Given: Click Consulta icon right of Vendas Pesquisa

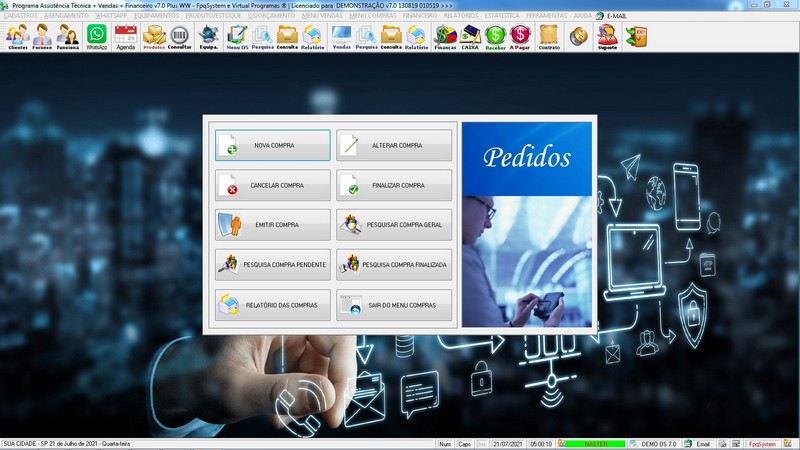Looking at the screenshot, I should pyautogui.click(x=391, y=37).
